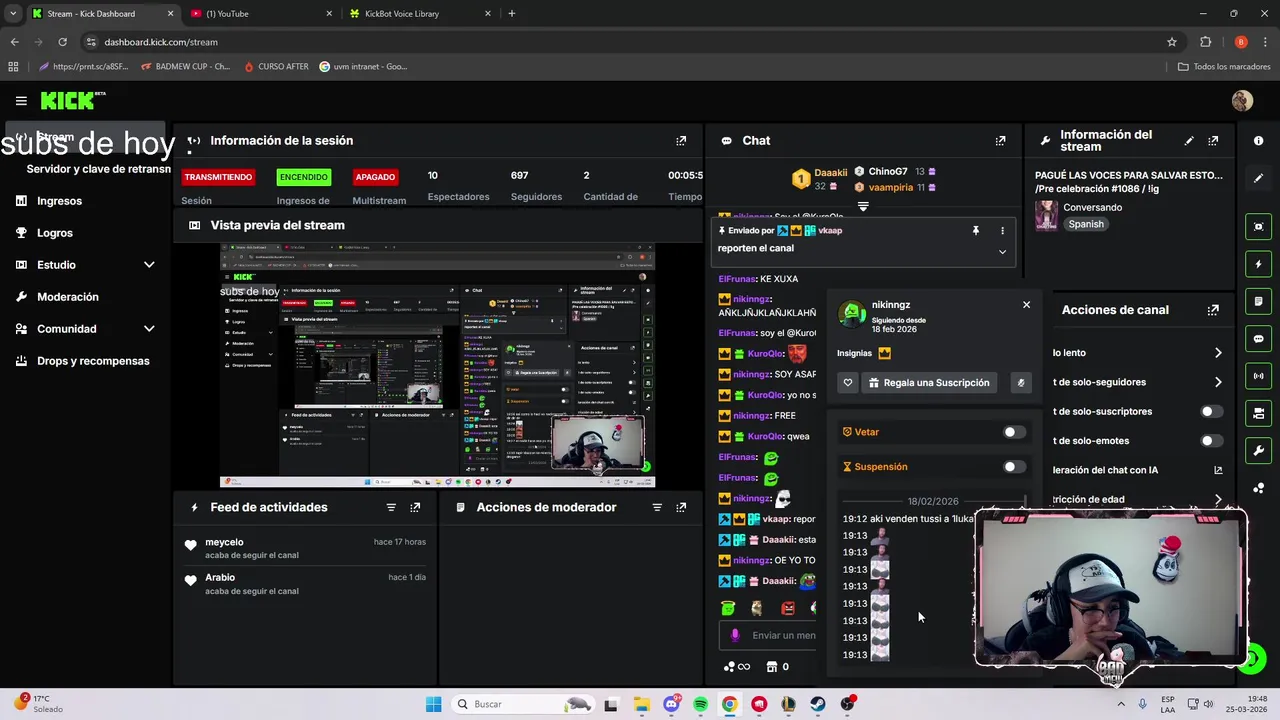Image resolution: width=1280 pixels, height=720 pixels.
Task: Open the shop icon below chat input
Action: click(x=772, y=667)
